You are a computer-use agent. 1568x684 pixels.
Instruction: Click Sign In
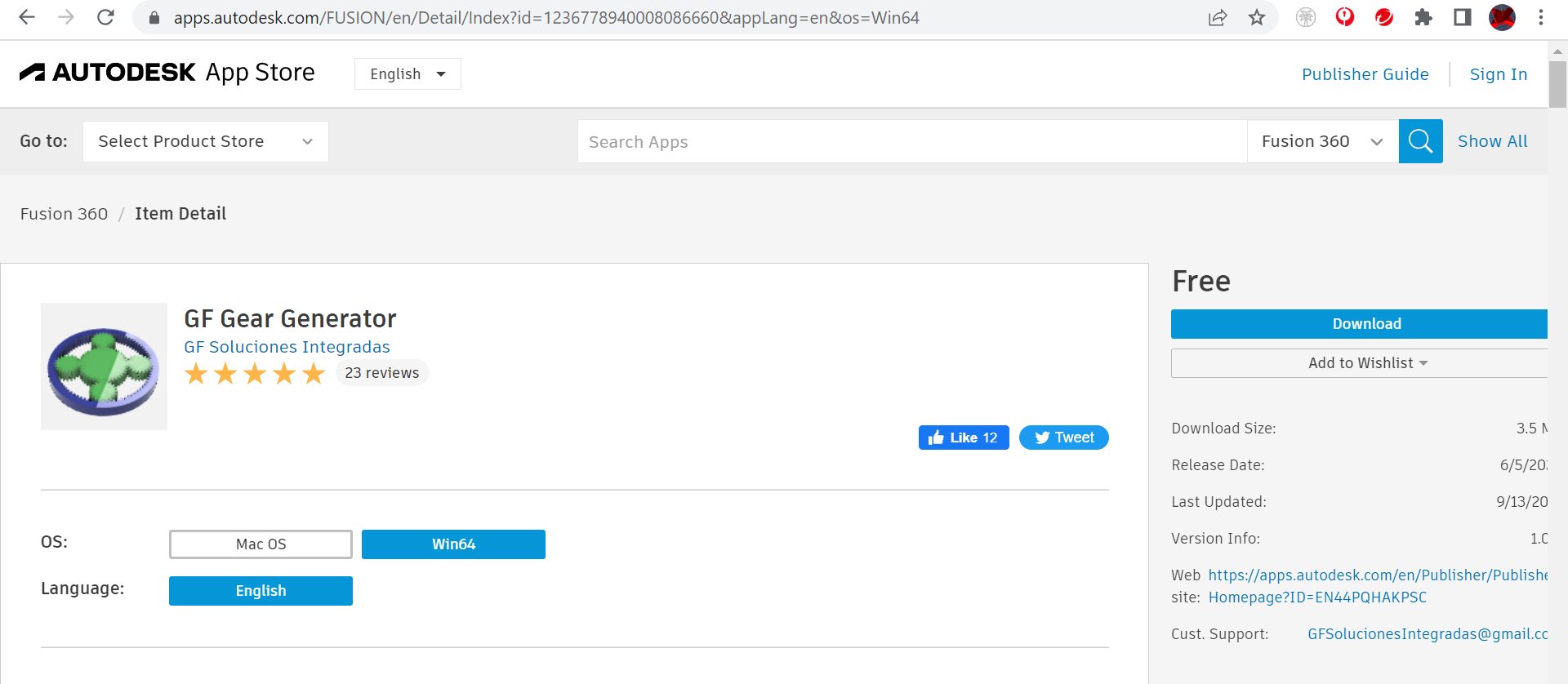point(1499,74)
